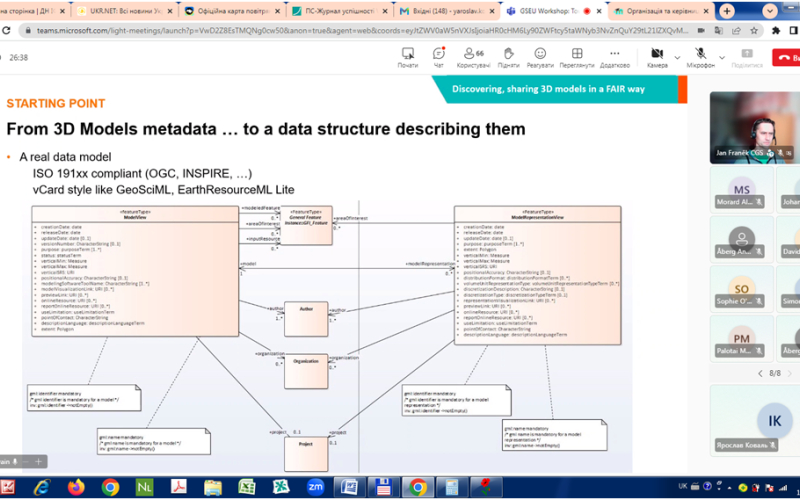Reload the page
Viewport: 800px width, 500px height.
point(6,31)
